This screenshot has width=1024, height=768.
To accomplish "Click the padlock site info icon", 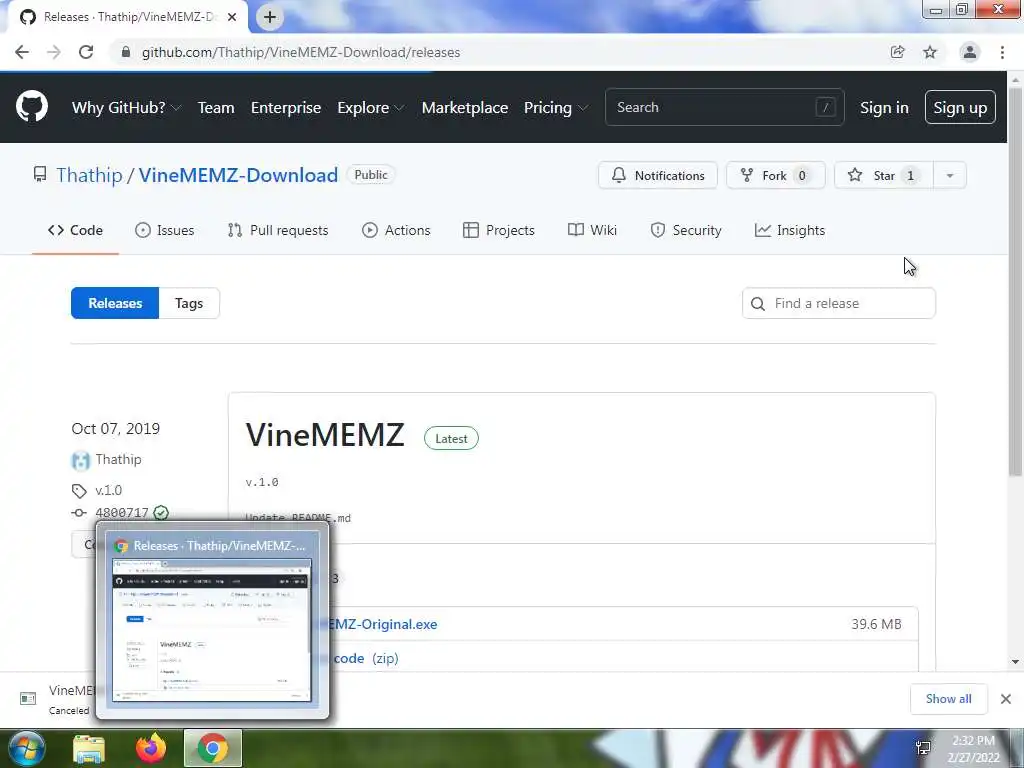I will (x=126, y=52).
